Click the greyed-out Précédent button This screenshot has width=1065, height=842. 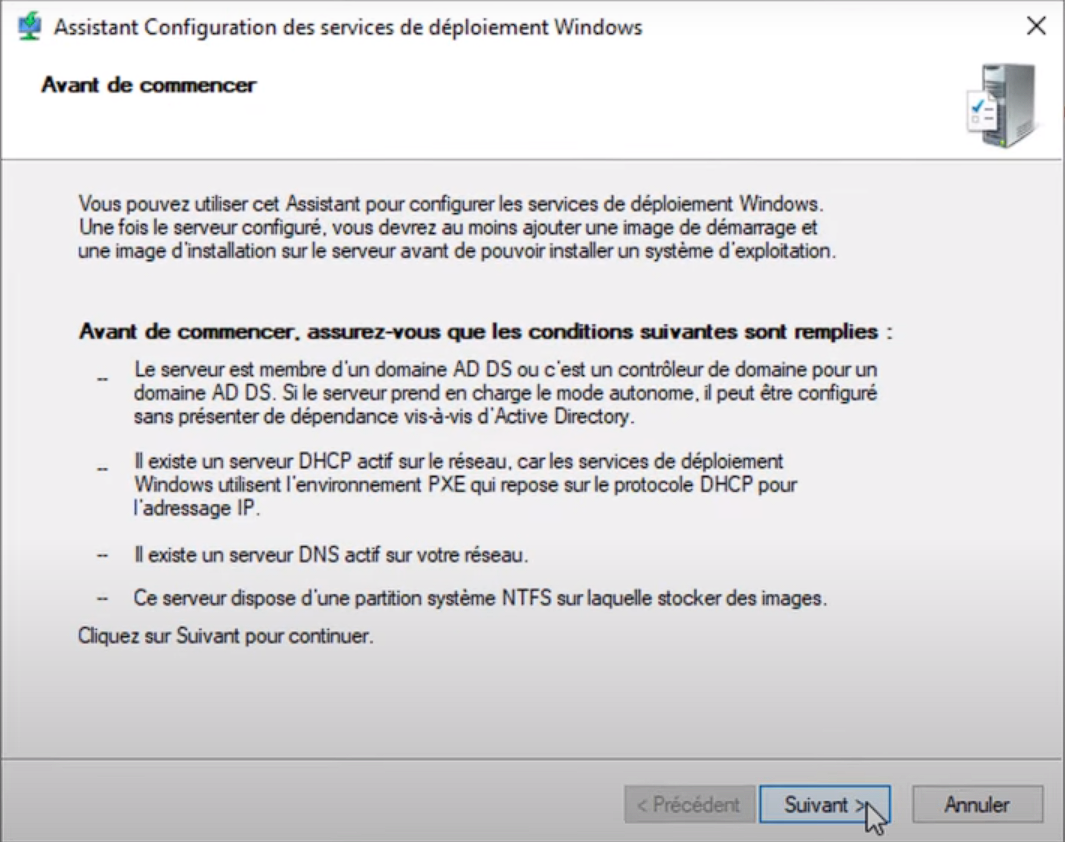[x=689, y=805]
